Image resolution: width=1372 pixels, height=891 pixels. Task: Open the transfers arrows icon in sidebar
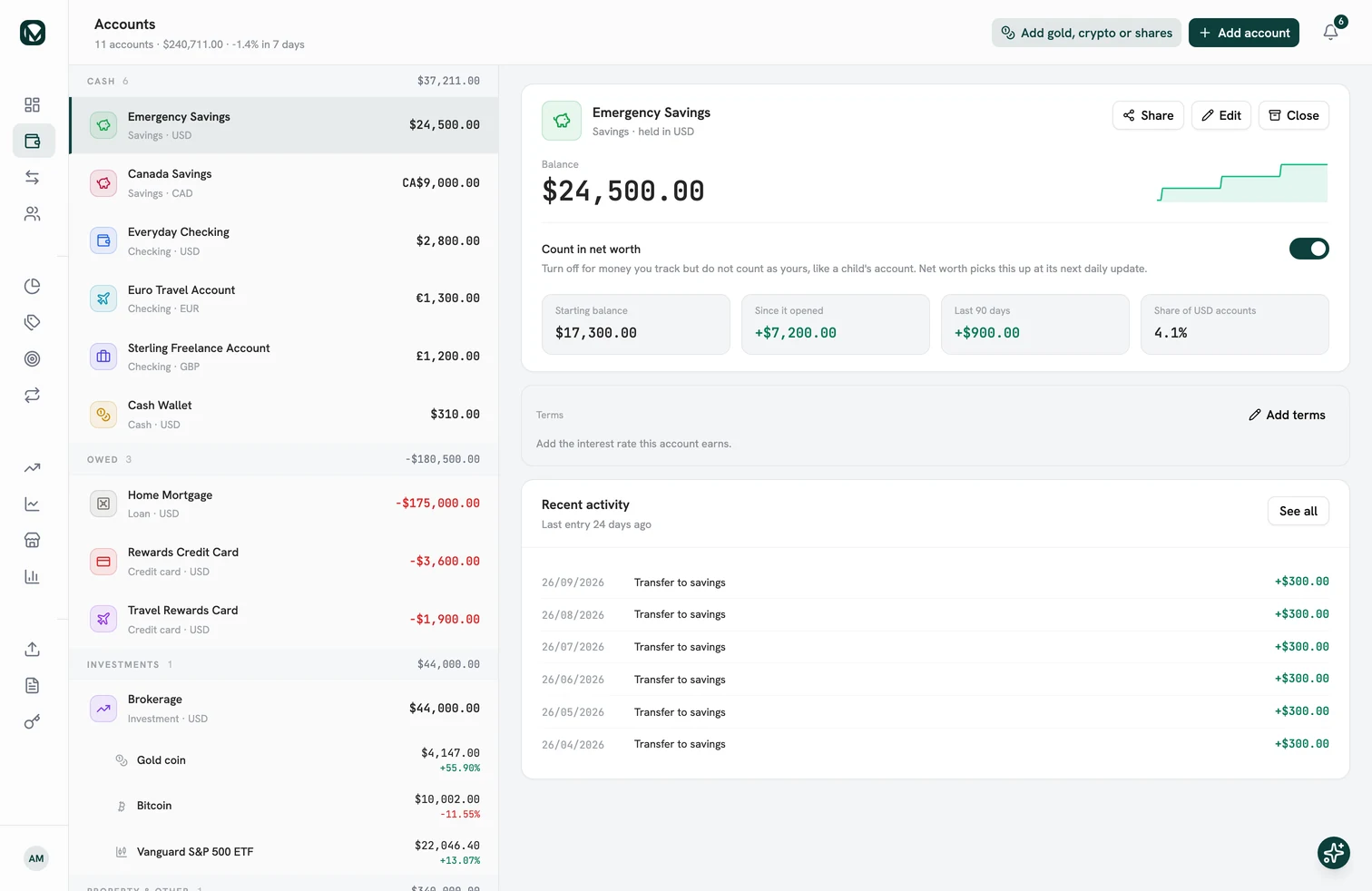point(33,178)
